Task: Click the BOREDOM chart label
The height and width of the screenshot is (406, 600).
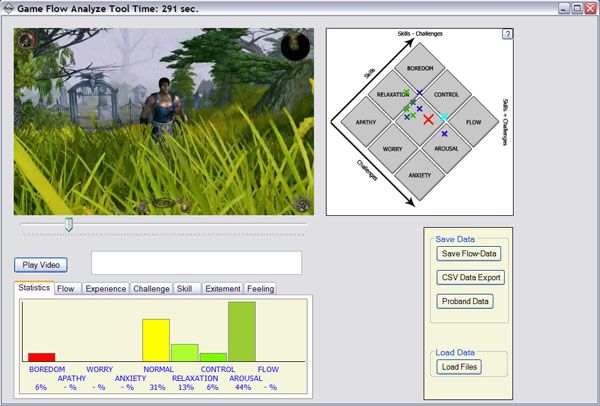Action: (x=47, y=370)
